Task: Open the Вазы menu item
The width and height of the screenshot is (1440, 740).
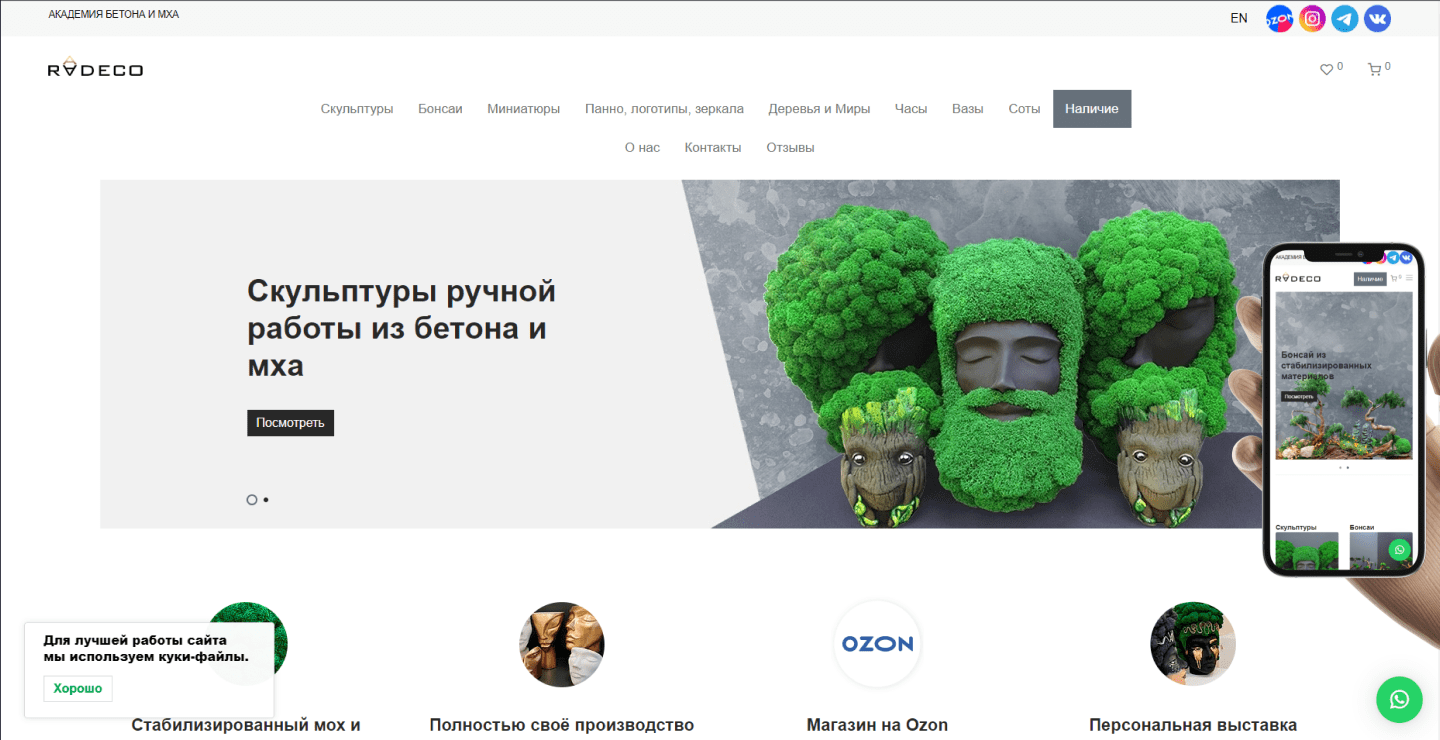Action: [967, 109]
